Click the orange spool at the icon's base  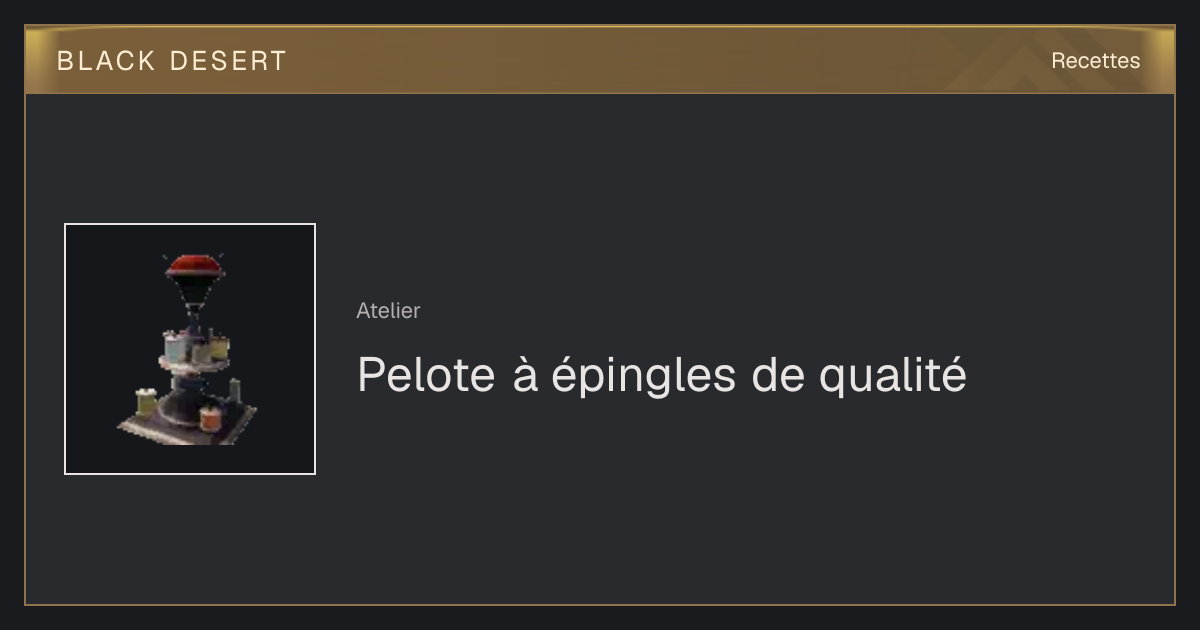[210, 418]
